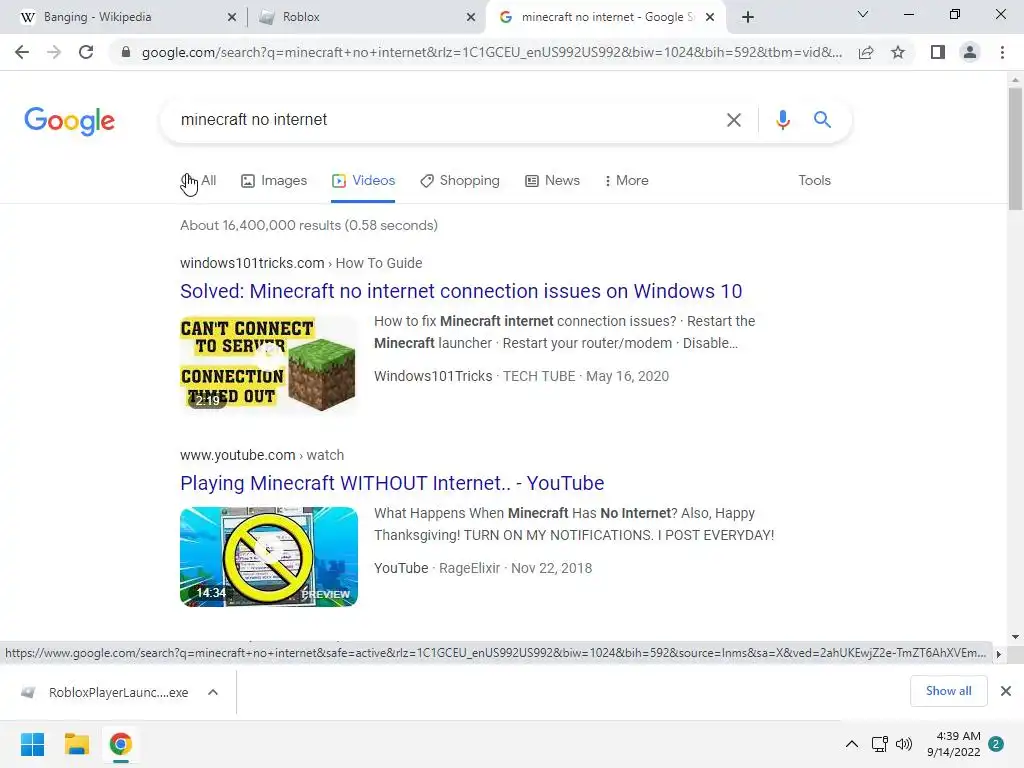Close the minecraft no internet tab

point(710,17)
